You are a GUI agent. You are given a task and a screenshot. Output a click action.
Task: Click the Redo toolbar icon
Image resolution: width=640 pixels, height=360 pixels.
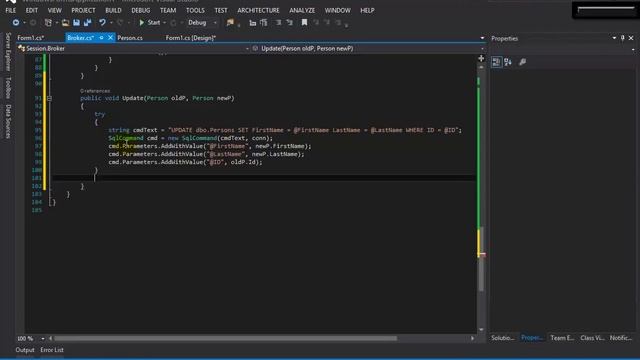pos(120,23)
